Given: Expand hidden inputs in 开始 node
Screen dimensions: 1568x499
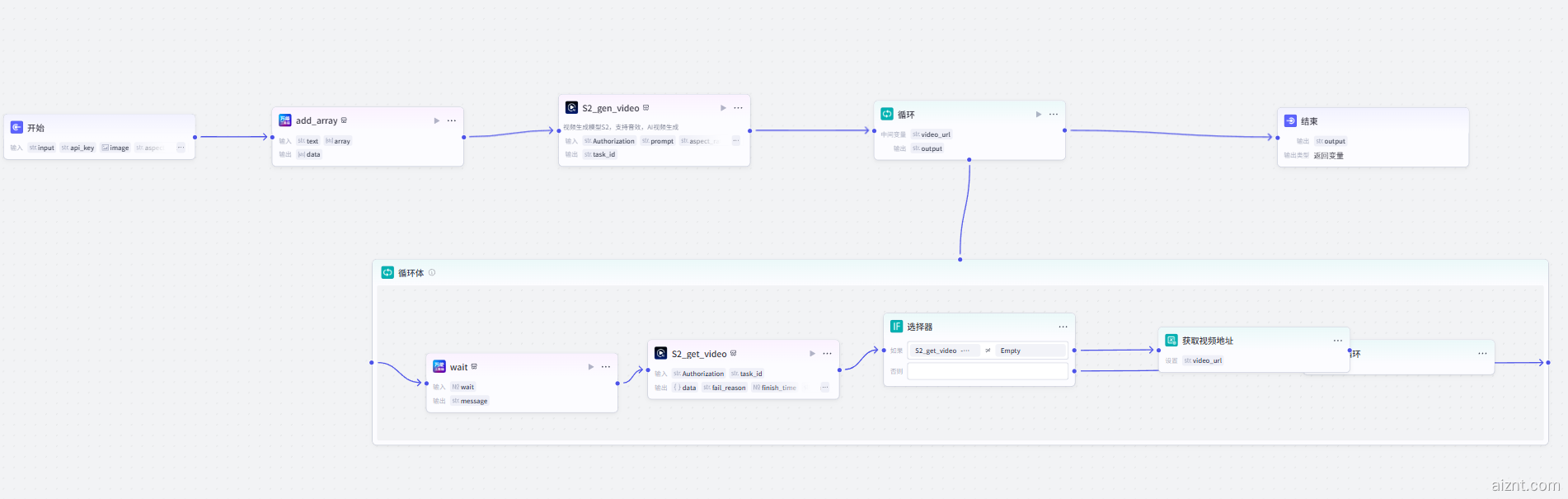Looking at the screenshot, I should [181, 148].
